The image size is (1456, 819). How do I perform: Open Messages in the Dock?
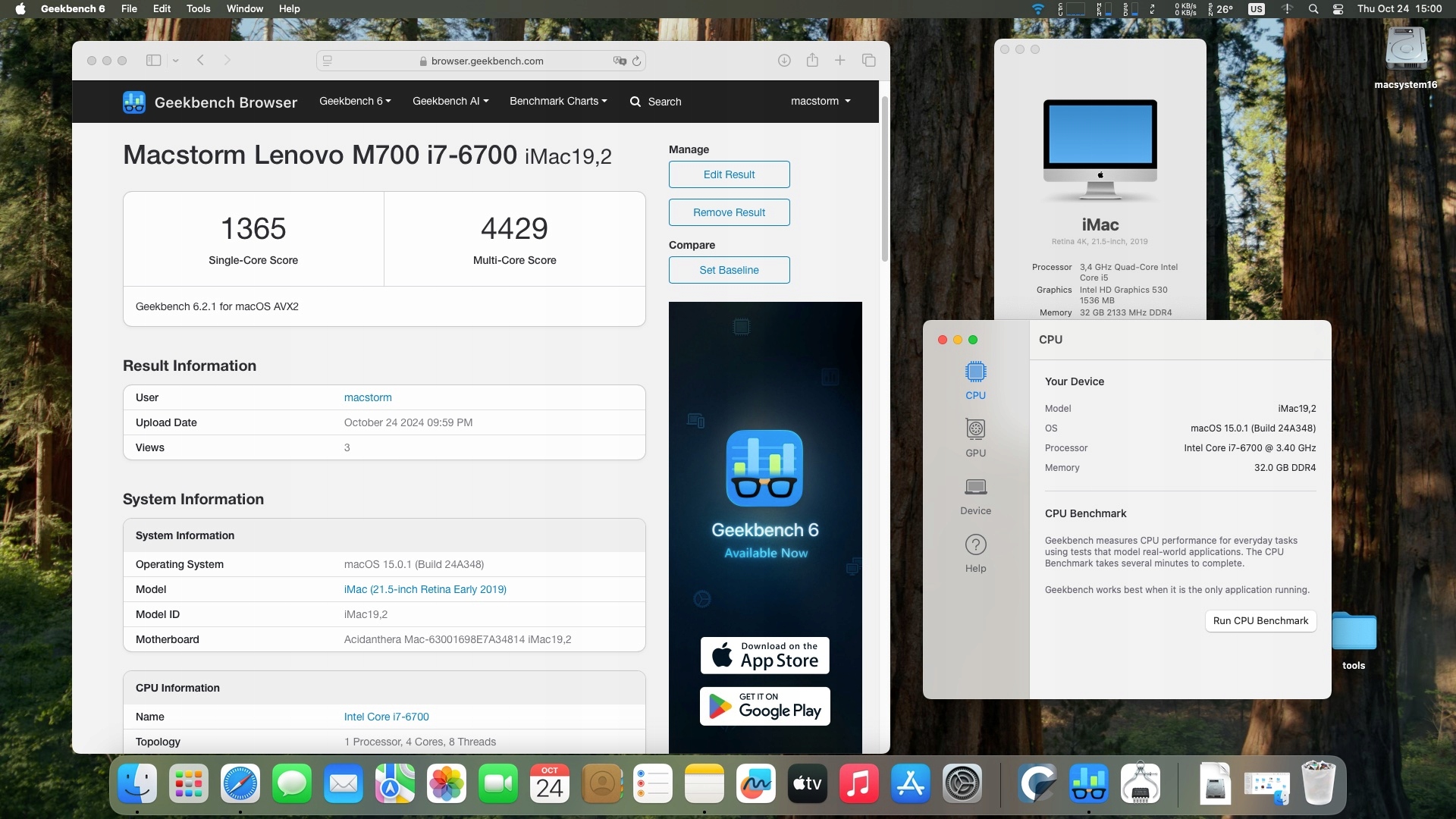tap(292, 783)
